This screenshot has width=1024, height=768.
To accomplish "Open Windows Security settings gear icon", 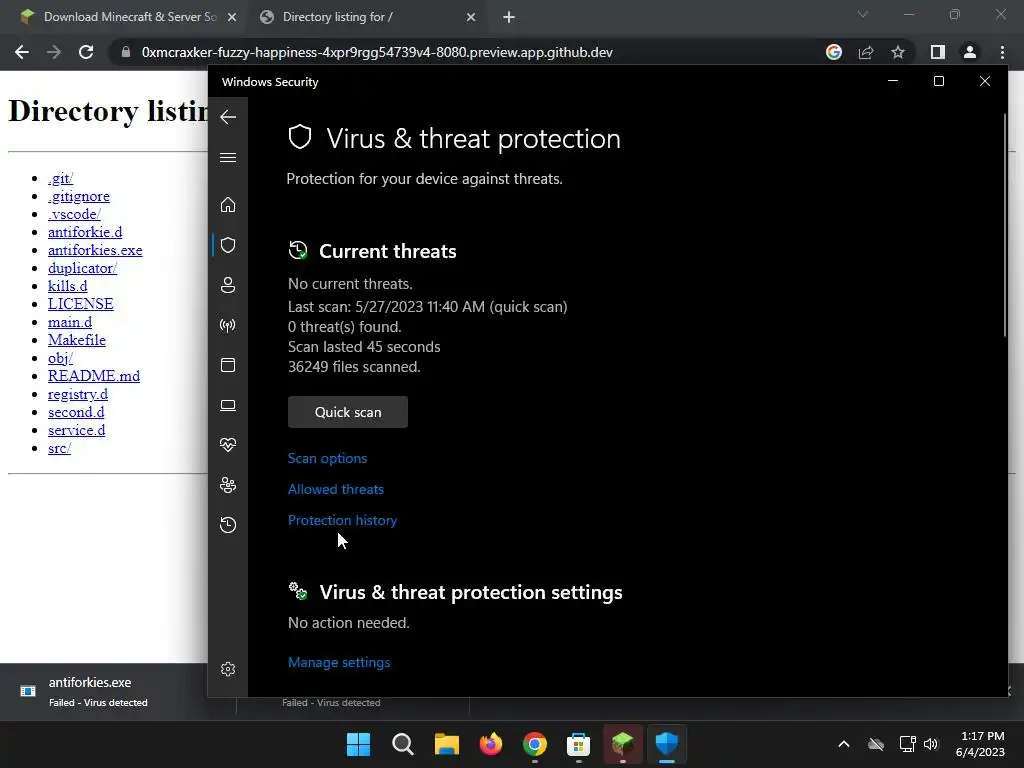I will (228, 669).
